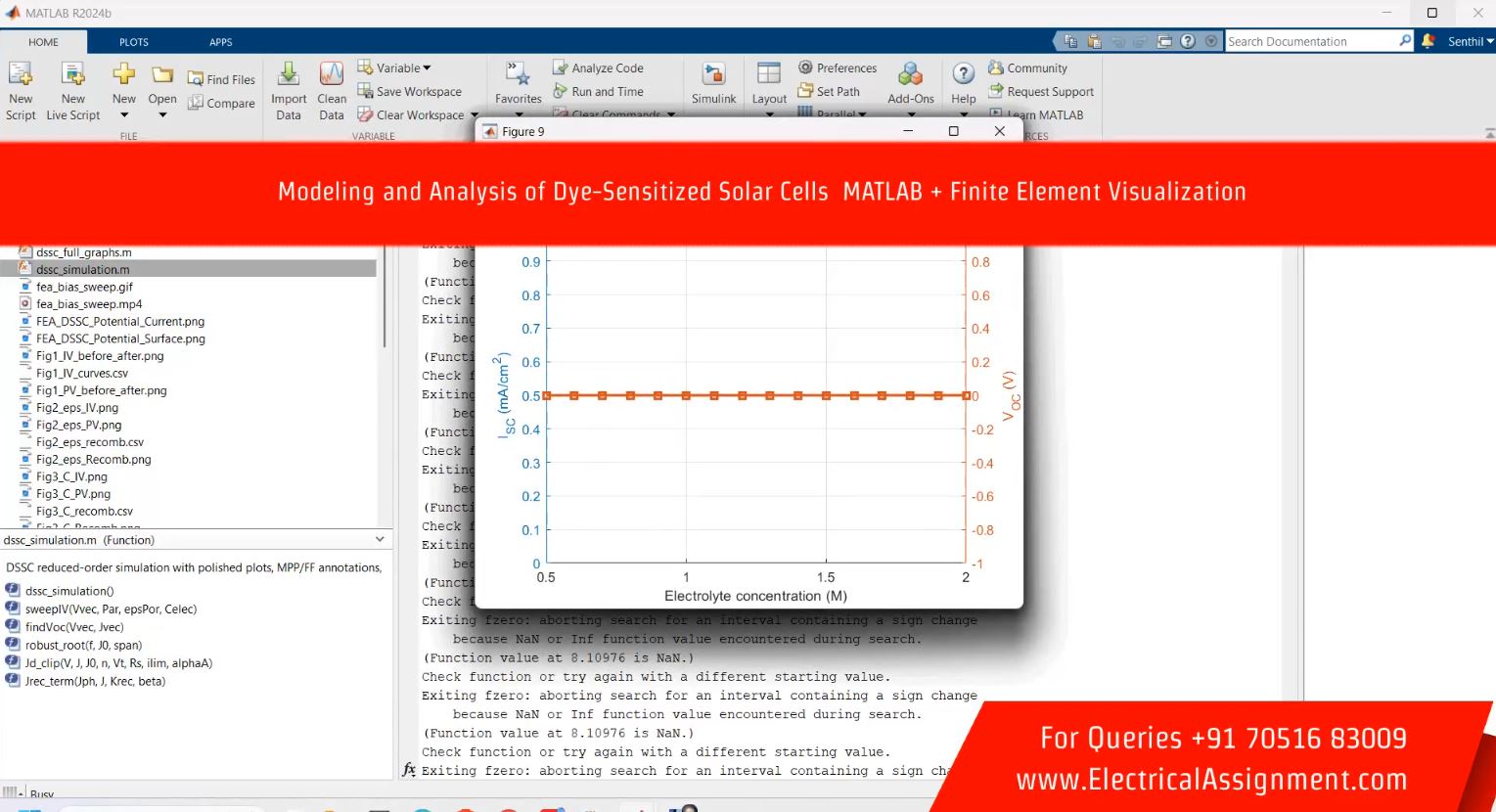This screenshot has height=812, width=1496.
Task: Open Preferences settings
Action: click(x=838, y=68)
